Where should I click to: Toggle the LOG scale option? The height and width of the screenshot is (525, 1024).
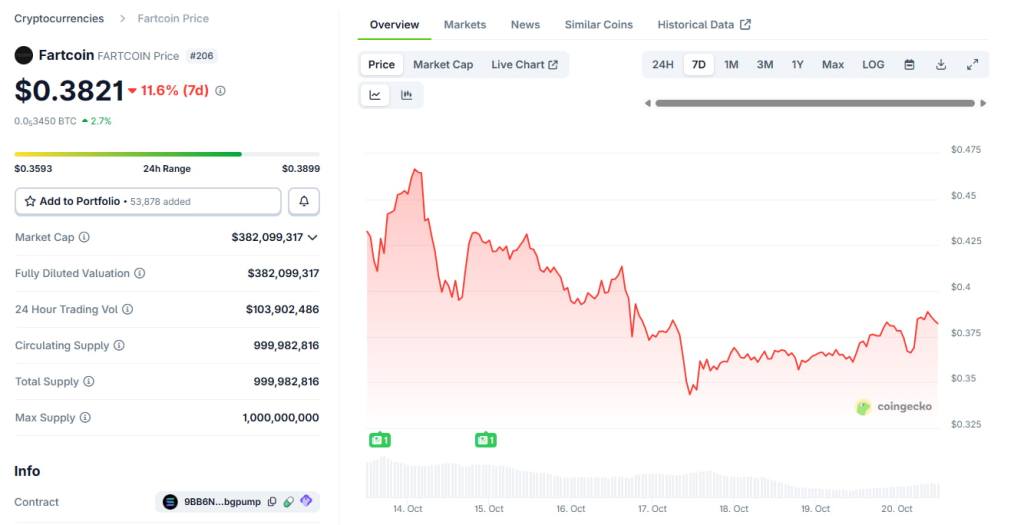pyautogui.click(x=873, y=65)
